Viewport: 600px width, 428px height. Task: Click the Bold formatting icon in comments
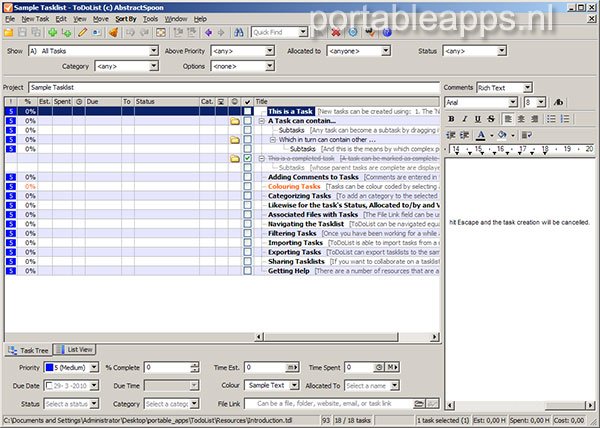coord(452,119)
